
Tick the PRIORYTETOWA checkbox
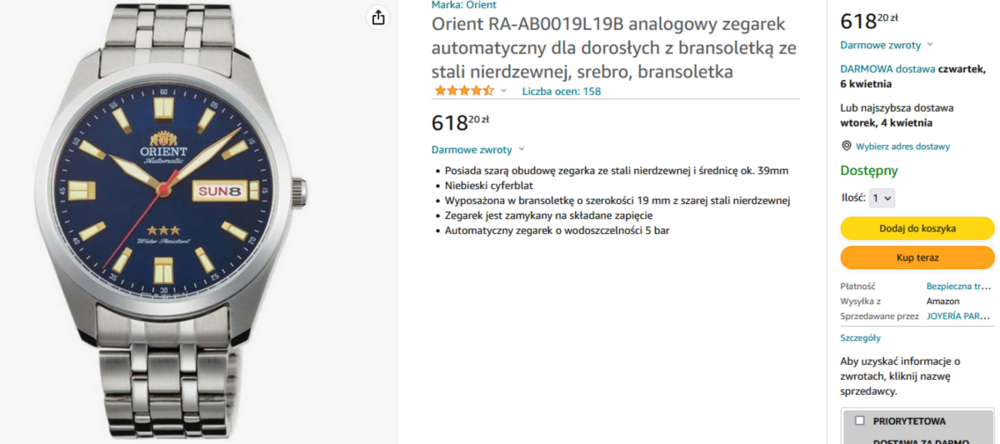point(859,421)
